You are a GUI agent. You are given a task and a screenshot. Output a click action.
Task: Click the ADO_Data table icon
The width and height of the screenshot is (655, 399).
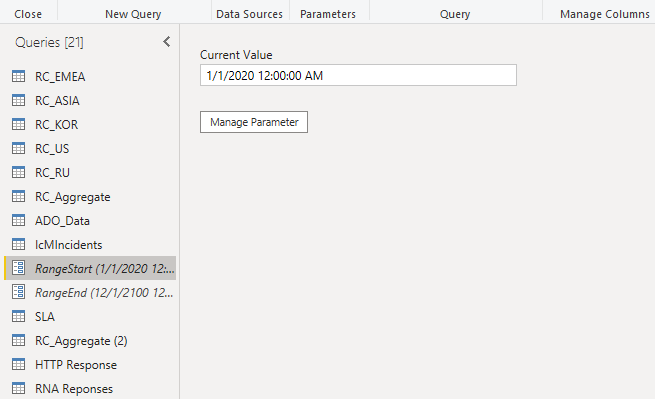coord(18,220)
